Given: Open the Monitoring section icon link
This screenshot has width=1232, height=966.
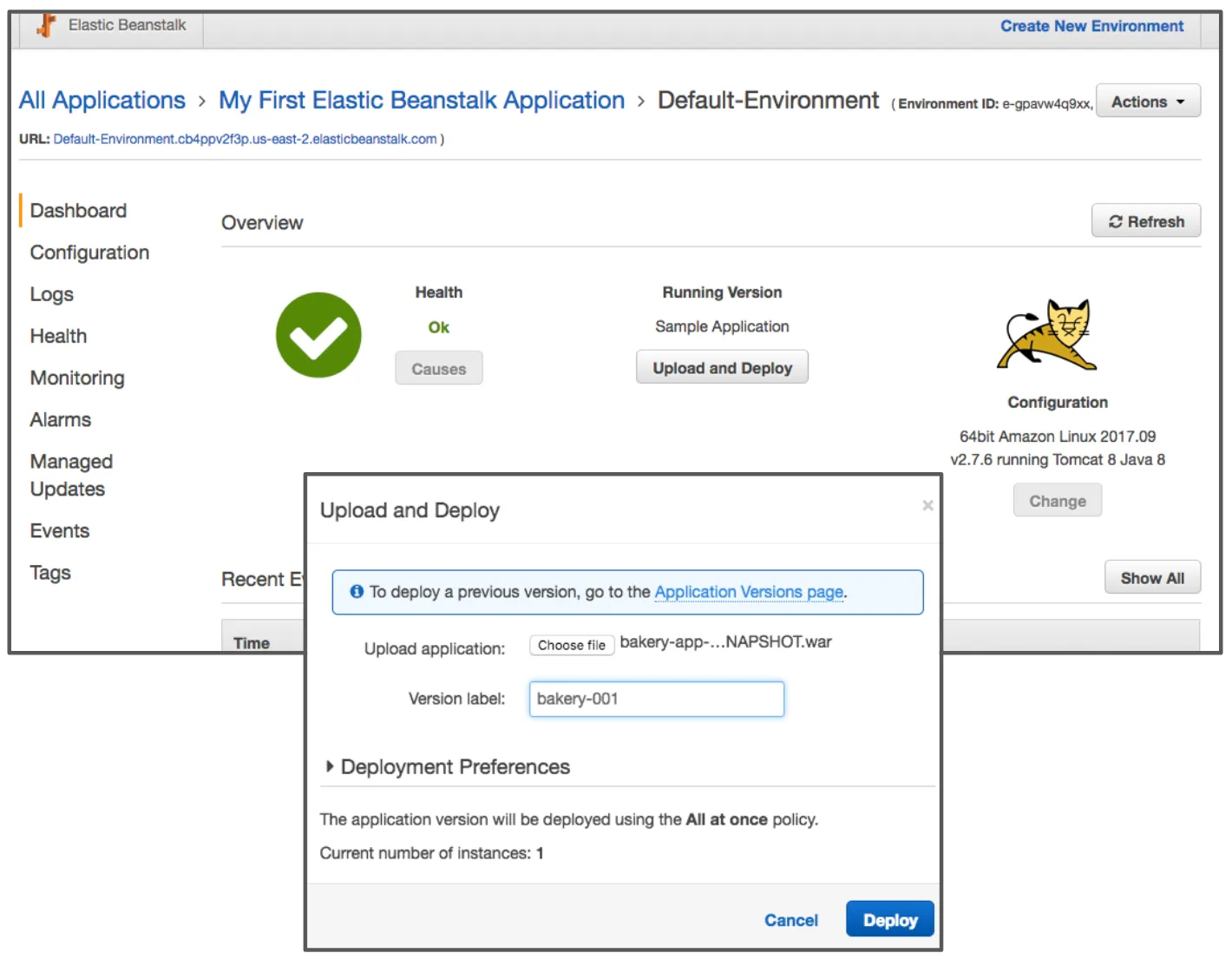Looking at the screenshot, I should pyautogui.click(x=77, y=378).
